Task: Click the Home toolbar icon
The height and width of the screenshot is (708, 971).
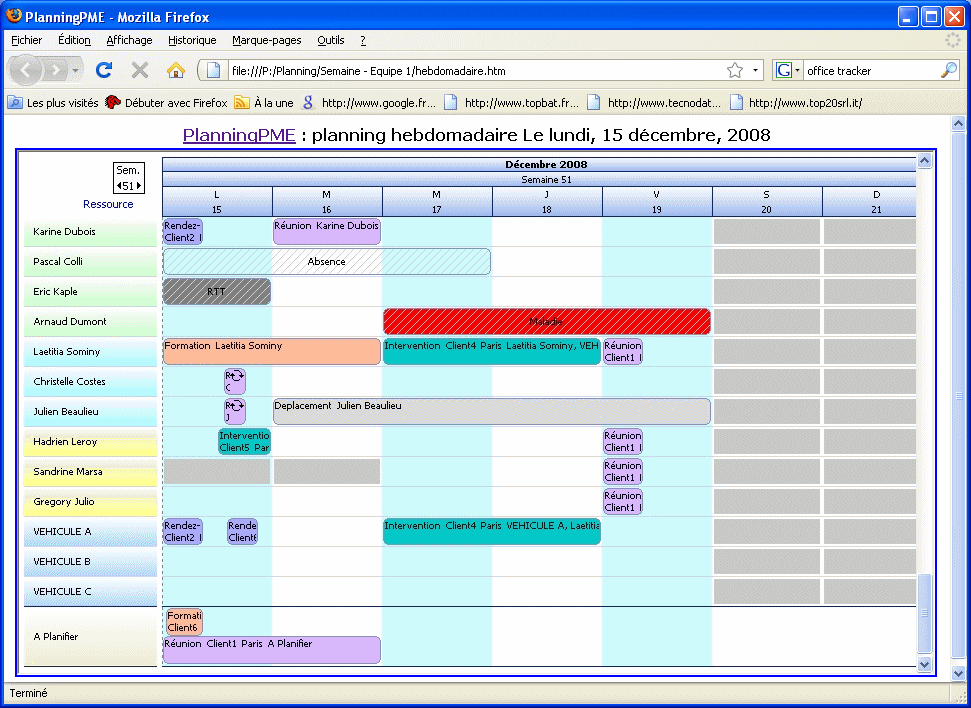Action: [x=176, y=70]
